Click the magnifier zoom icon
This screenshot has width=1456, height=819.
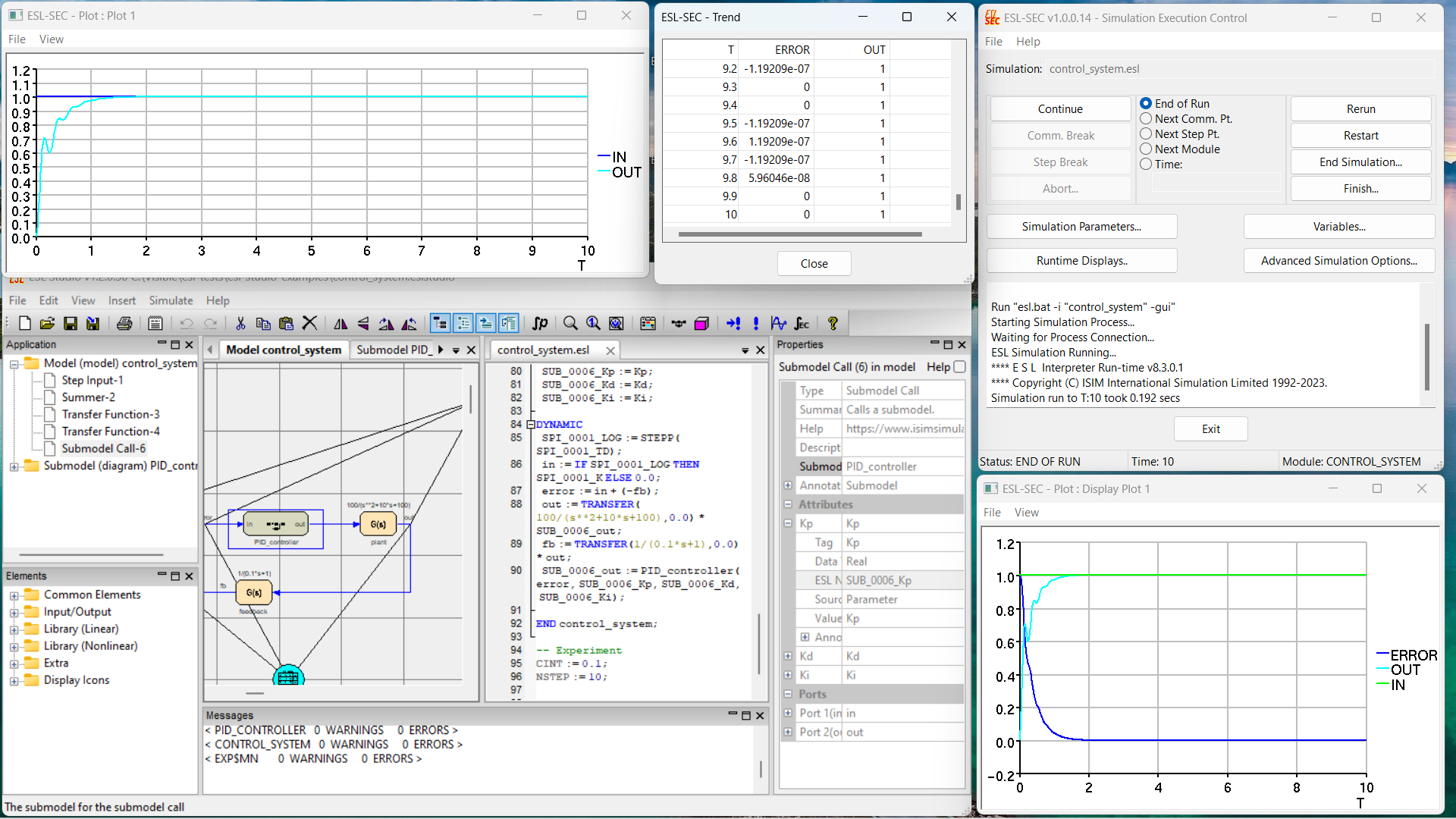coord(570,324)
